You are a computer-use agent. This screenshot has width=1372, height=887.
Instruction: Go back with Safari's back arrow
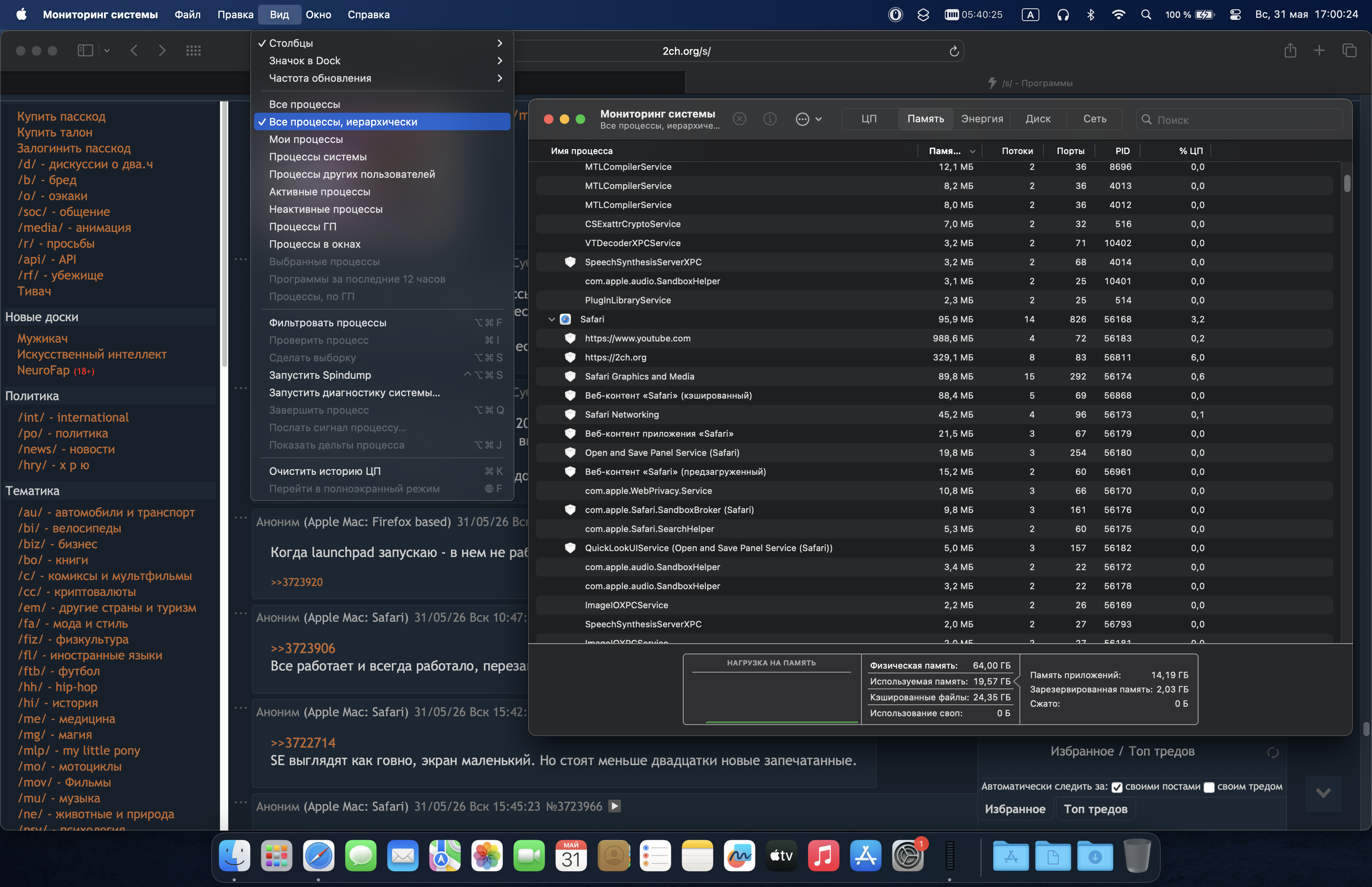point(134,51)
